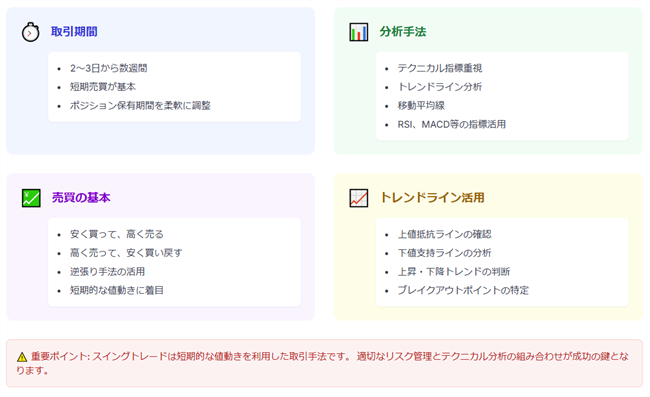650x397 pixels.
Task: Click the RSI、MACD等の指標活用 item
Action: (451, 124)
